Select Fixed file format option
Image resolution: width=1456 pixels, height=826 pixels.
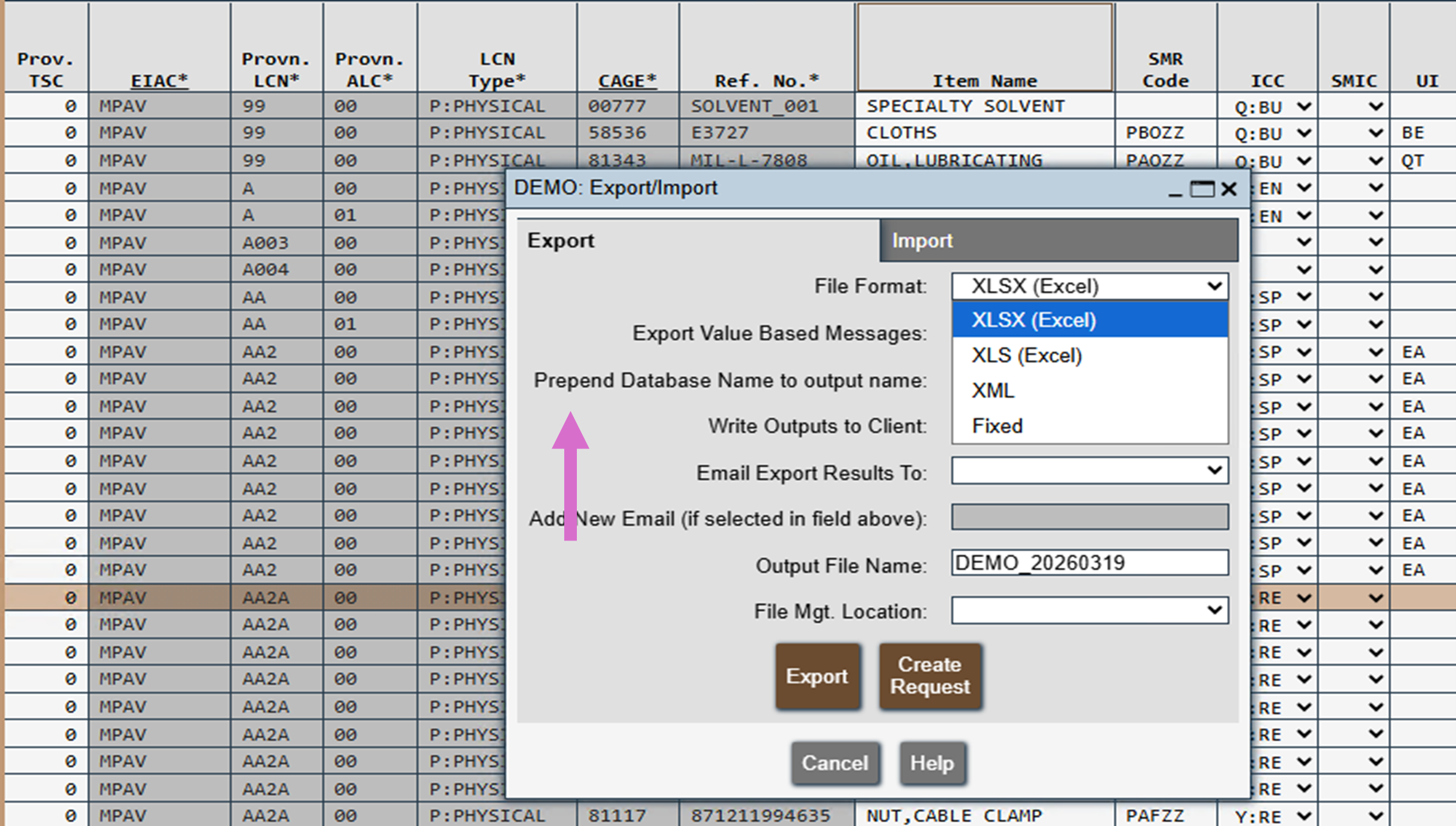tap(997, 426)
